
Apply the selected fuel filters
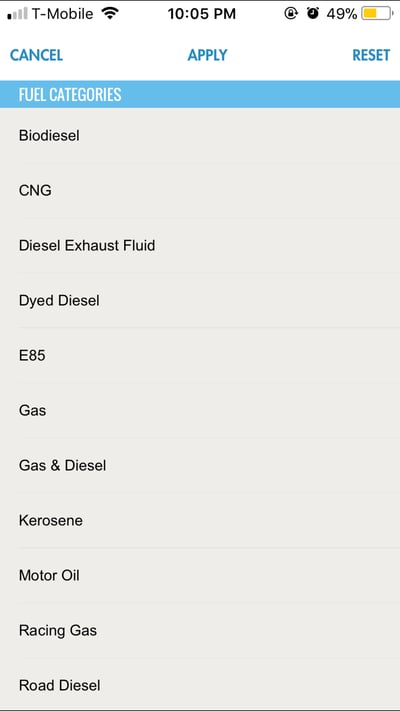(x=207, y=55)
